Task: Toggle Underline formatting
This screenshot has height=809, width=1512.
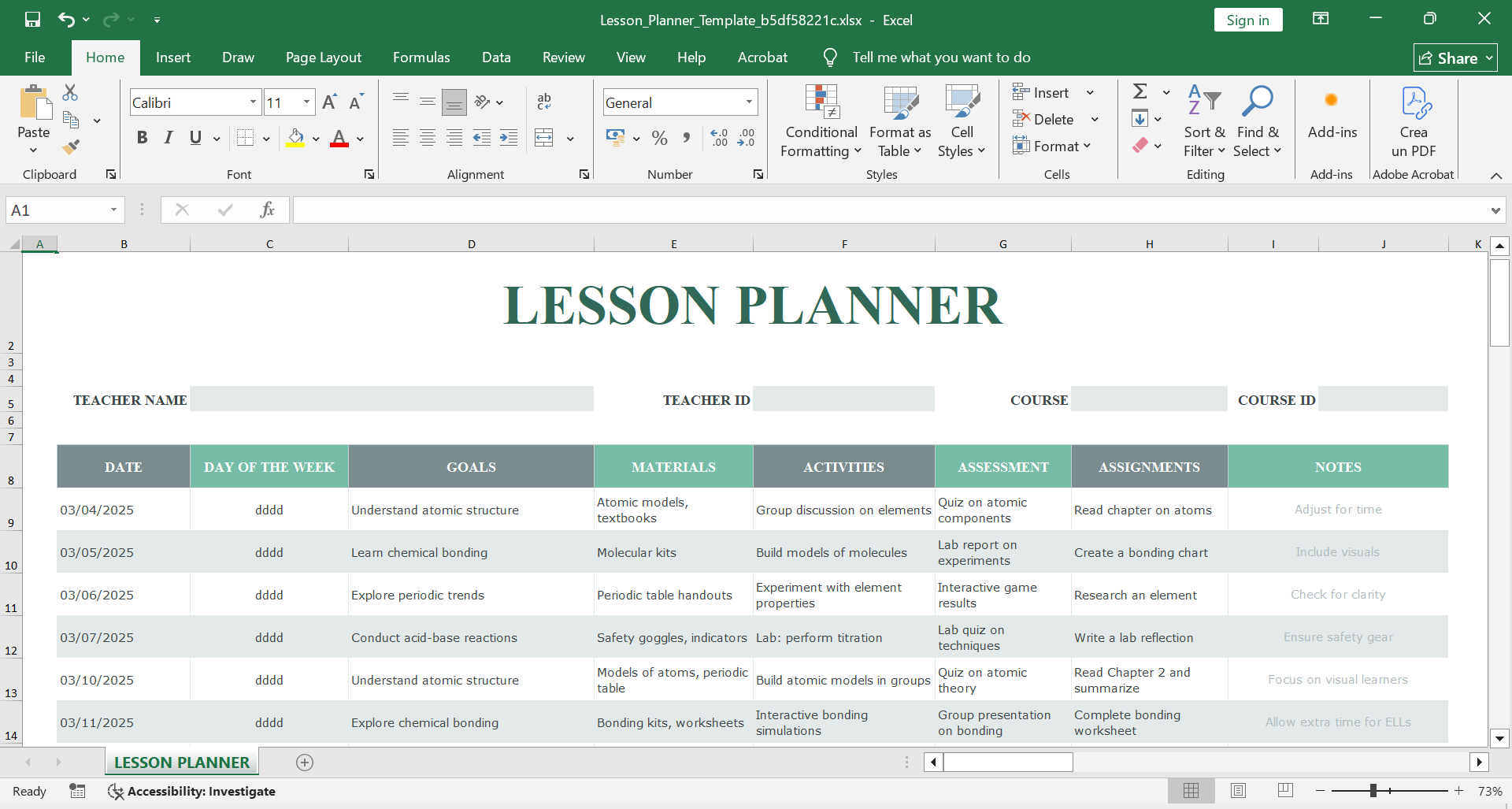Action: [x=195, y=138]
